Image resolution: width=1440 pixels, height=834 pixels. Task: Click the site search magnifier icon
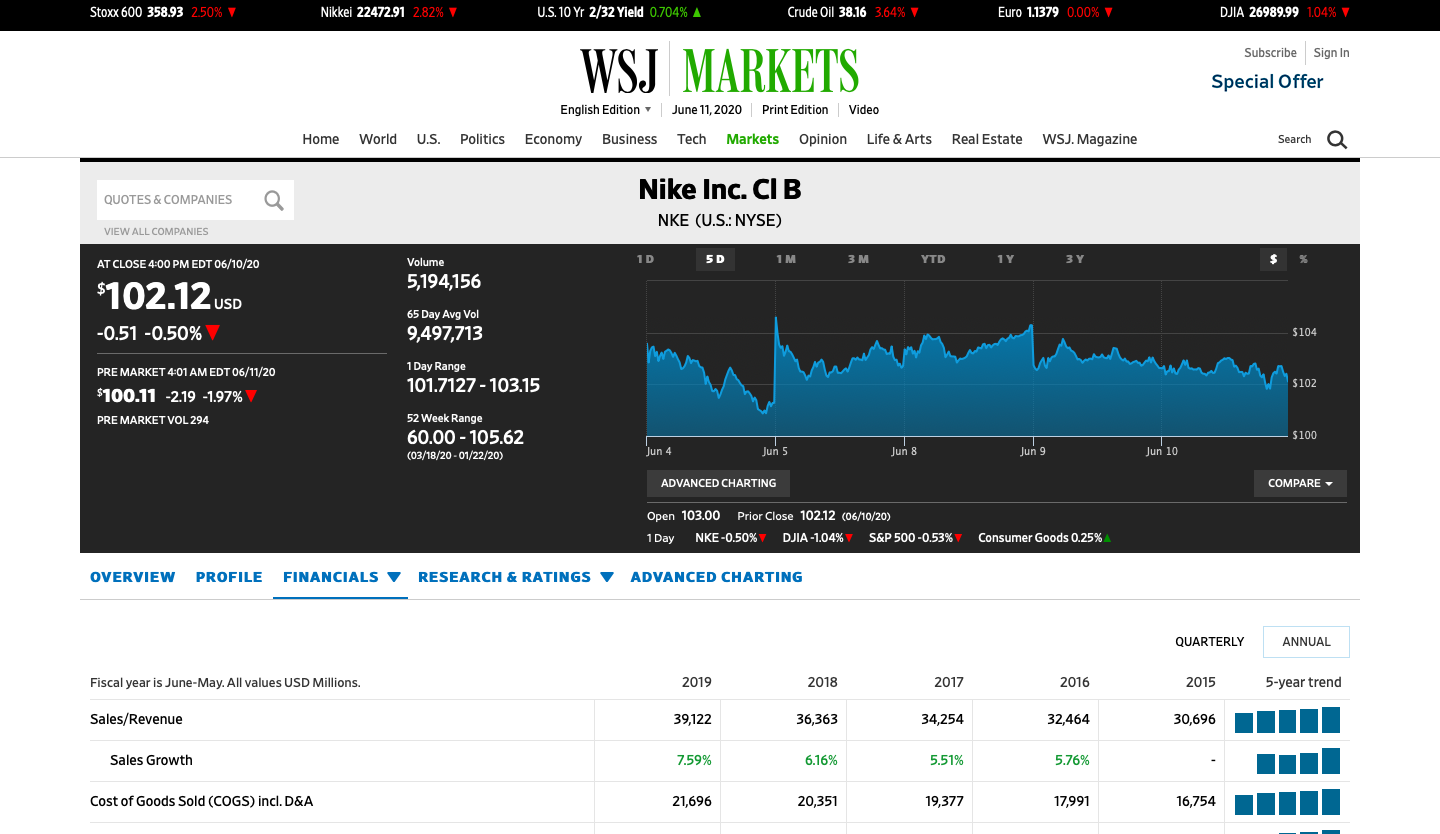tap(1337, 140)
